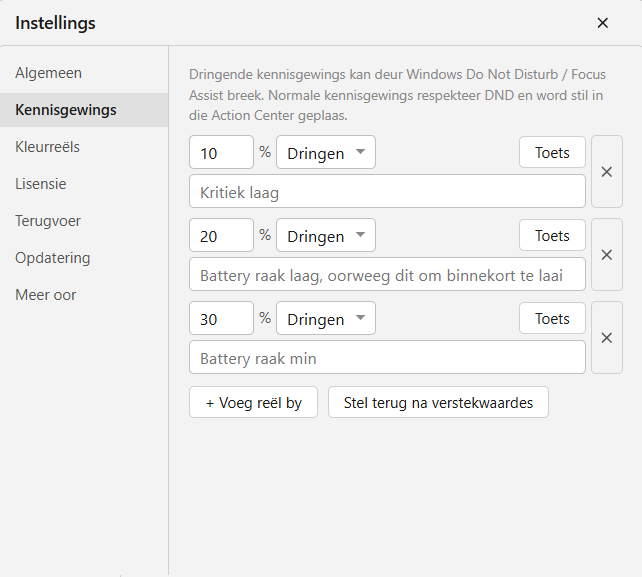Delete the 20% rule with its X icon
Image resolution: width=642 pixels, height=577 pixels.
[x=607, y=255]
